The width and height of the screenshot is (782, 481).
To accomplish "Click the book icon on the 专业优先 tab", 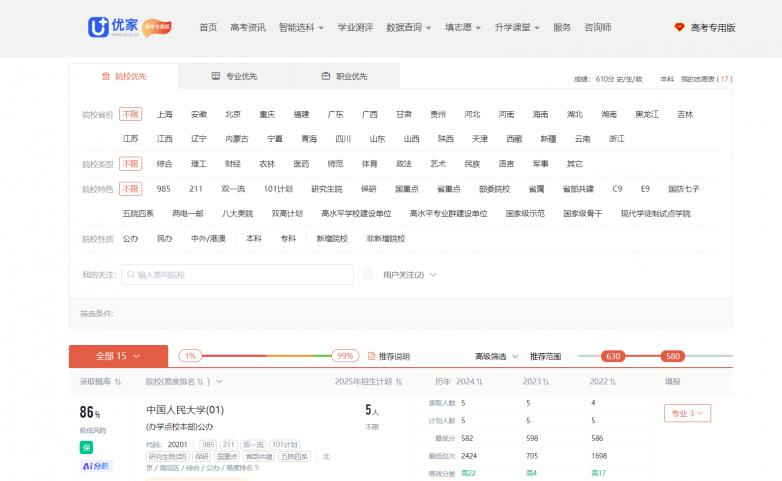I will coord(215,76).
